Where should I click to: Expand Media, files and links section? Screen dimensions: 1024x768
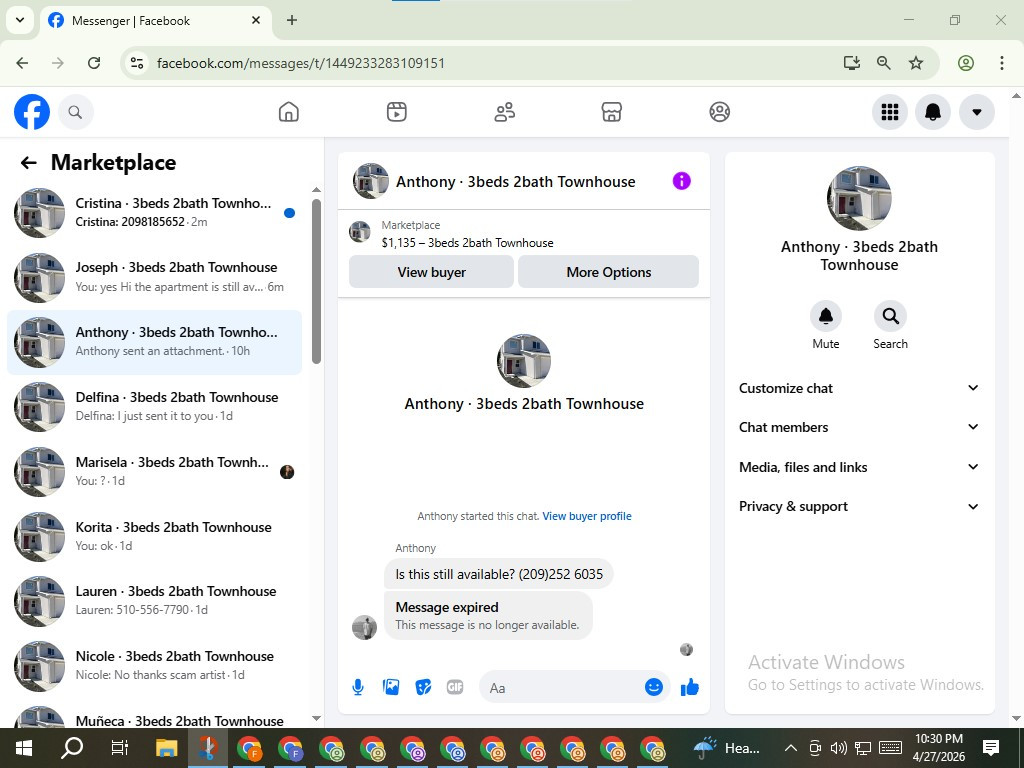click(859, 467)
